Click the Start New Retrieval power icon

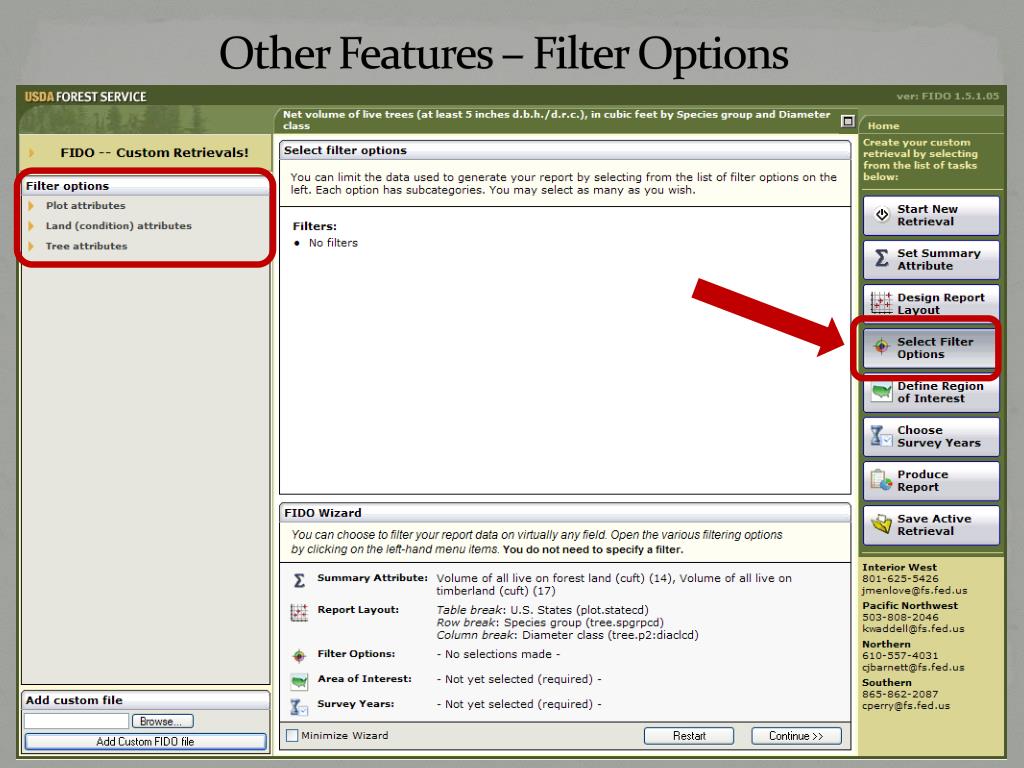(882, 215)
